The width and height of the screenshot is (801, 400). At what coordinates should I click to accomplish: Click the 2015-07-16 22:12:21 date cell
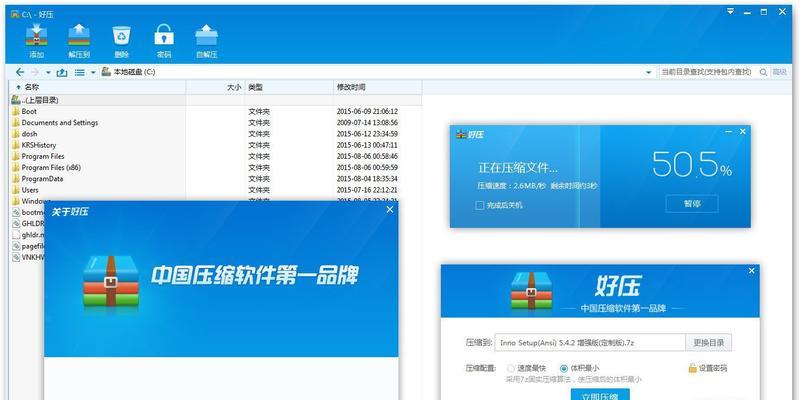click(x=367, y=190)
